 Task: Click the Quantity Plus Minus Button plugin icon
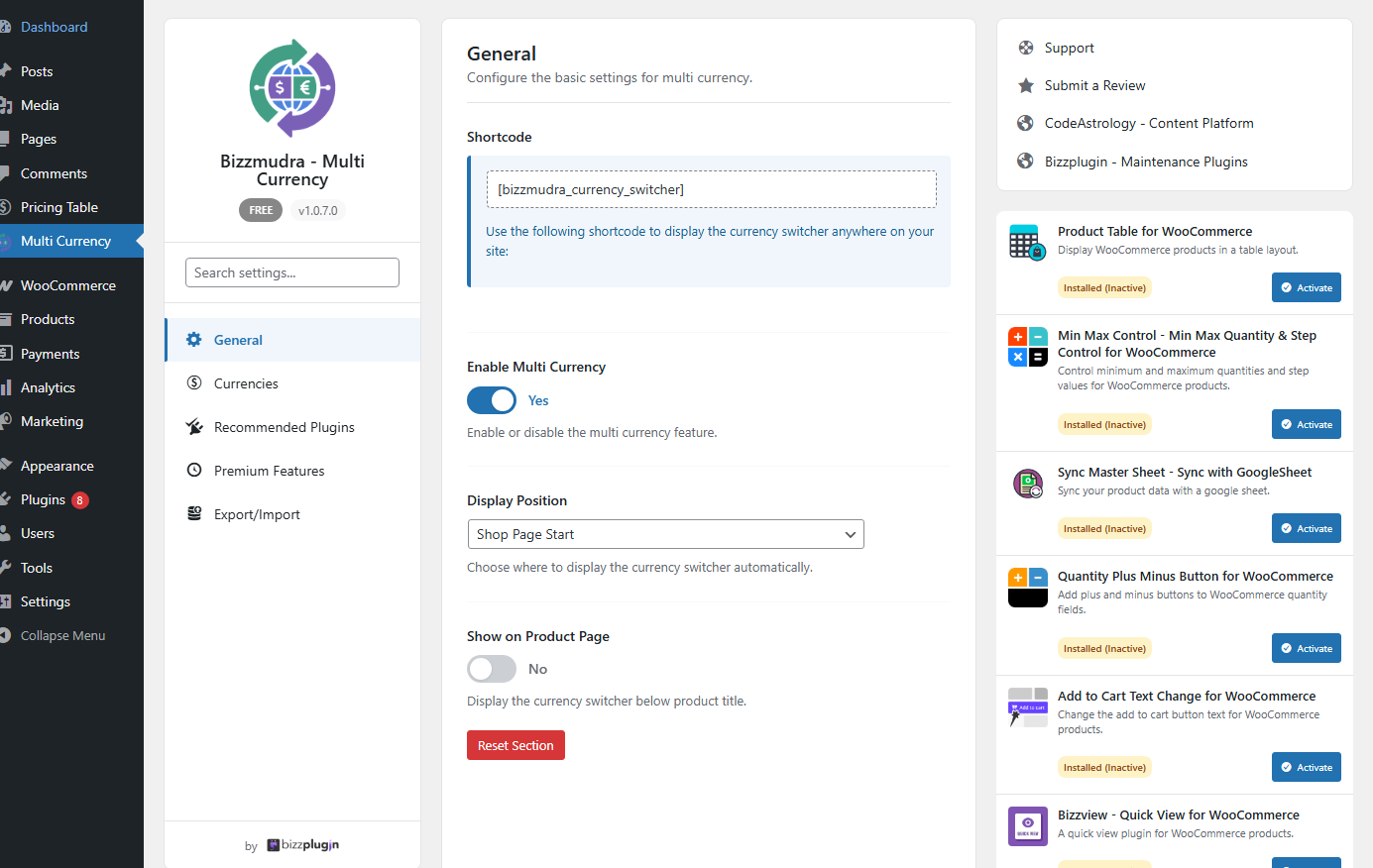coord(1028,588)
